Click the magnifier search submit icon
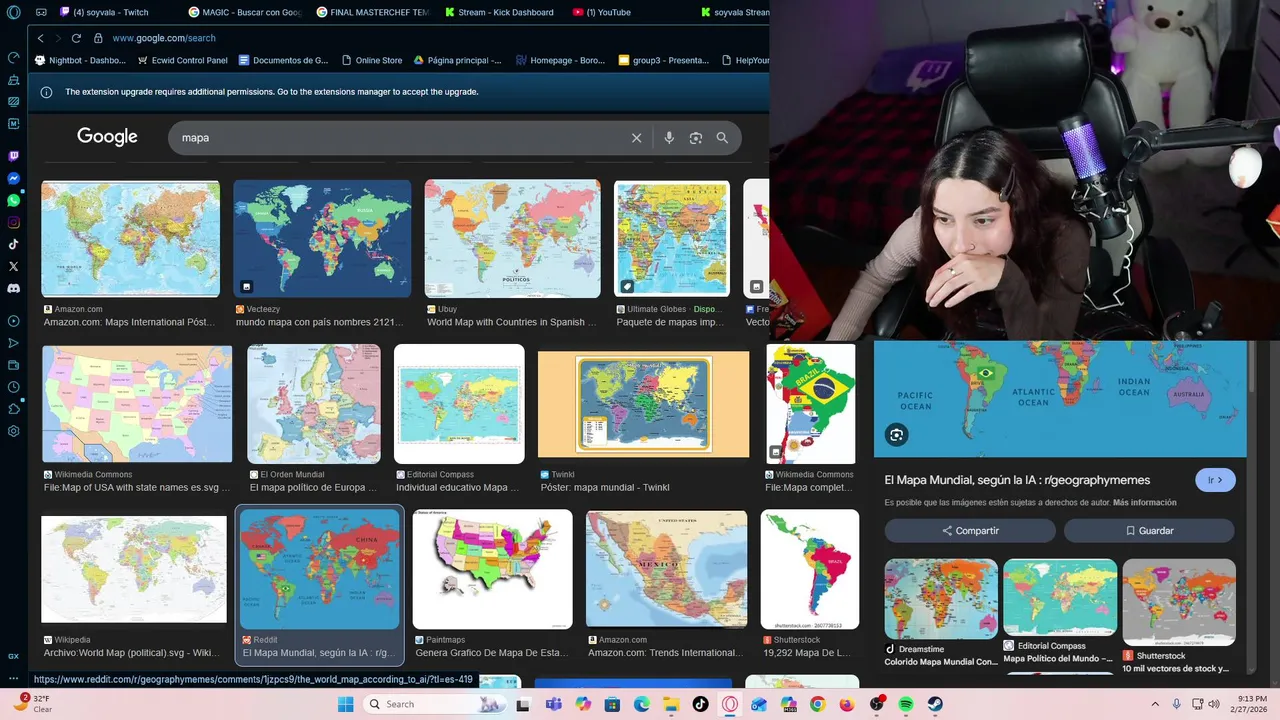Viewport: 1280px width, 720px height. click(722, 138)
